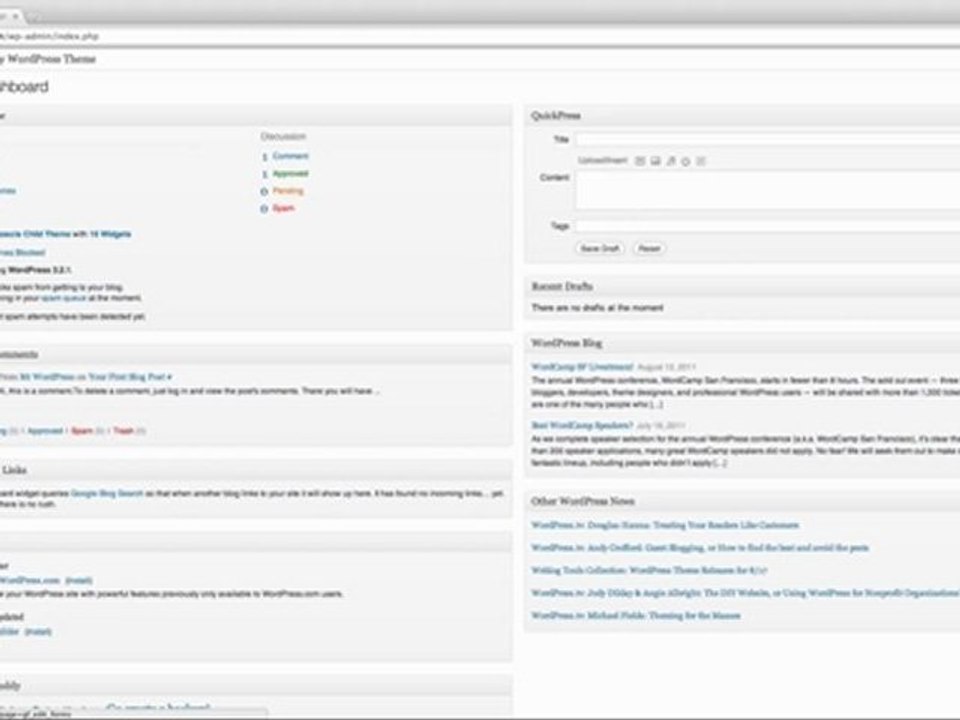Click the WordPress.com plugin link
This screenshot has width=960, height=720.
(x=30, y=580)
